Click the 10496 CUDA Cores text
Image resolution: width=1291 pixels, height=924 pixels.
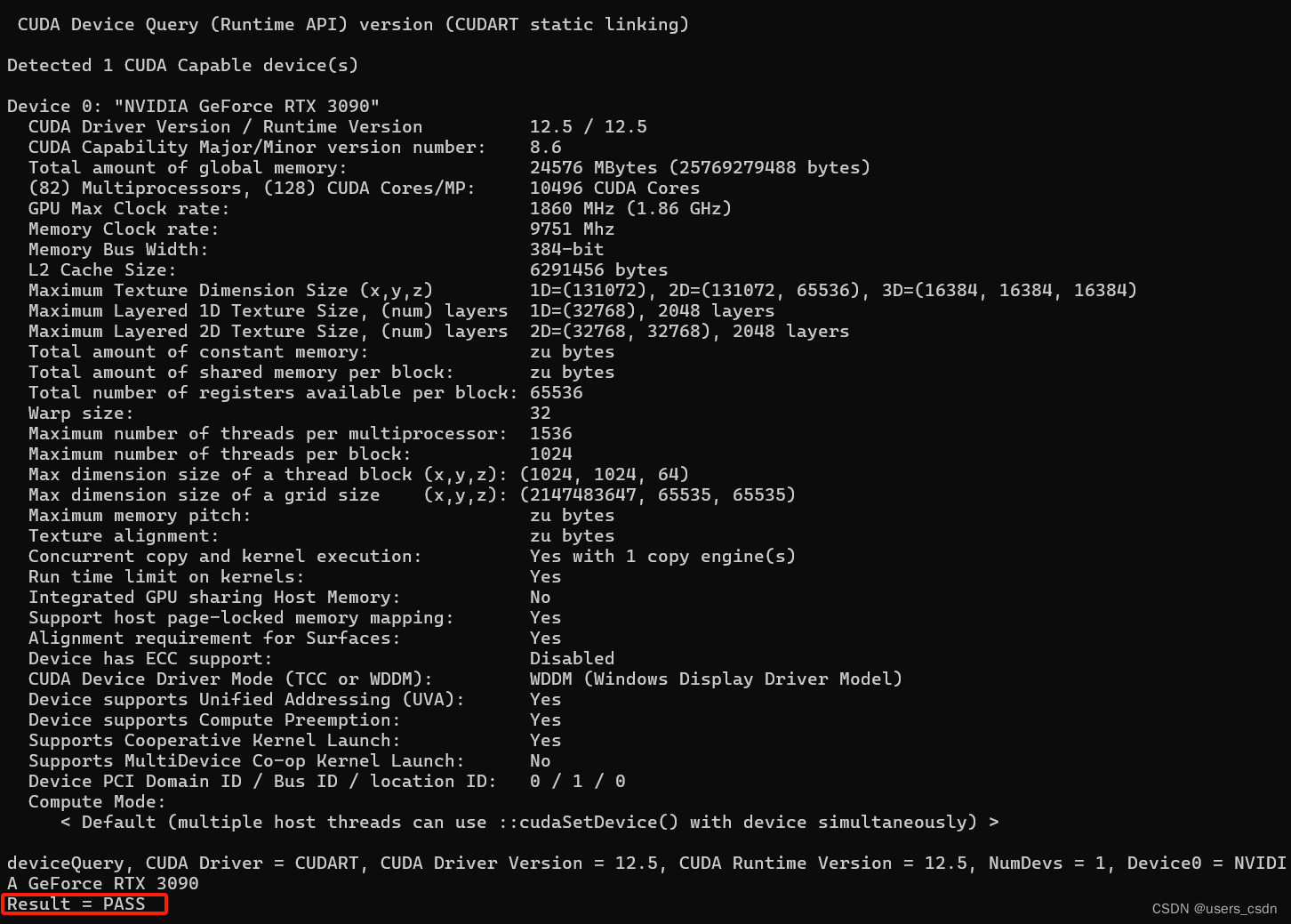click(614, 188)
